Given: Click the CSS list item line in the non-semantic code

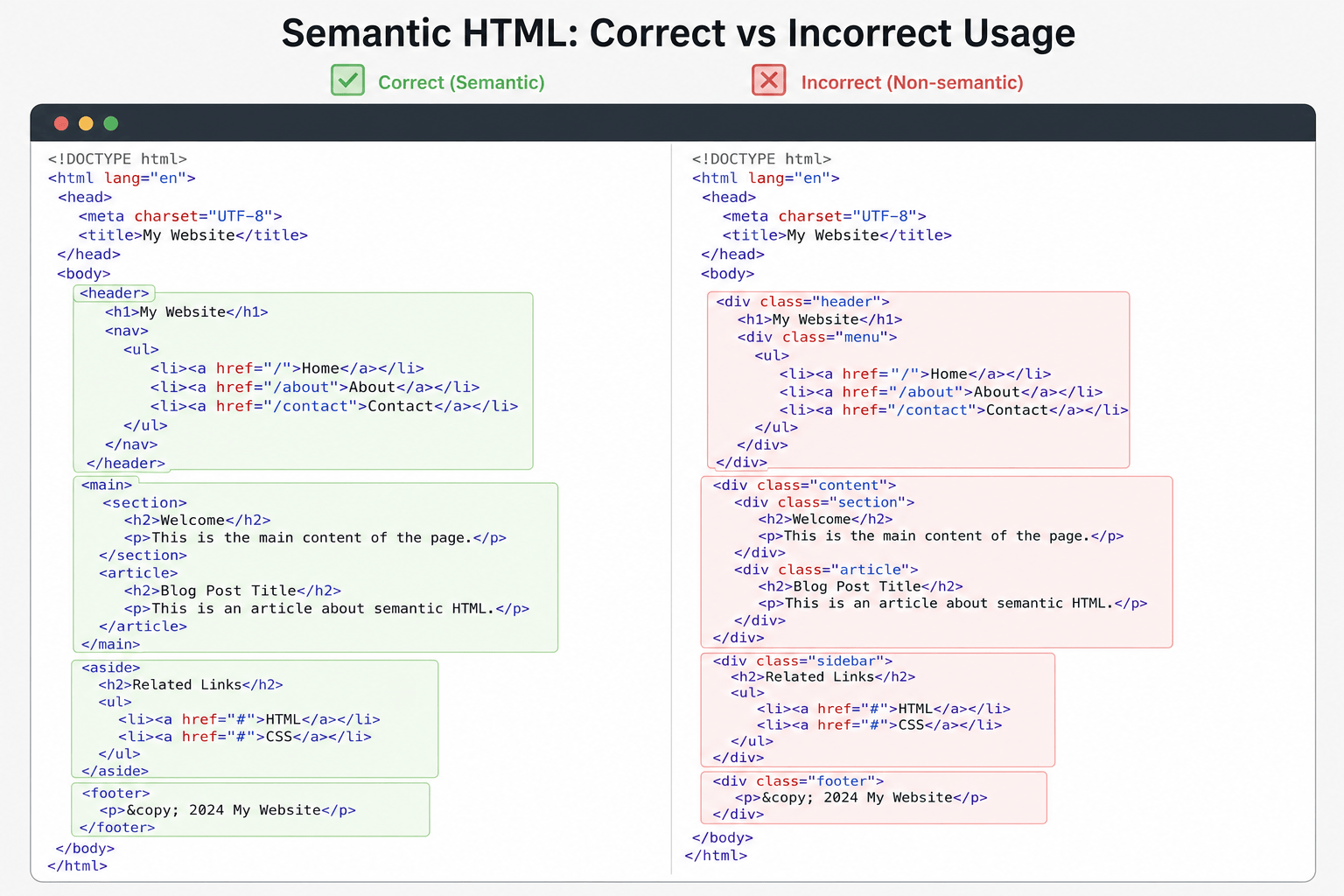Looking at the screenshot, I should [x=879, y=724].
